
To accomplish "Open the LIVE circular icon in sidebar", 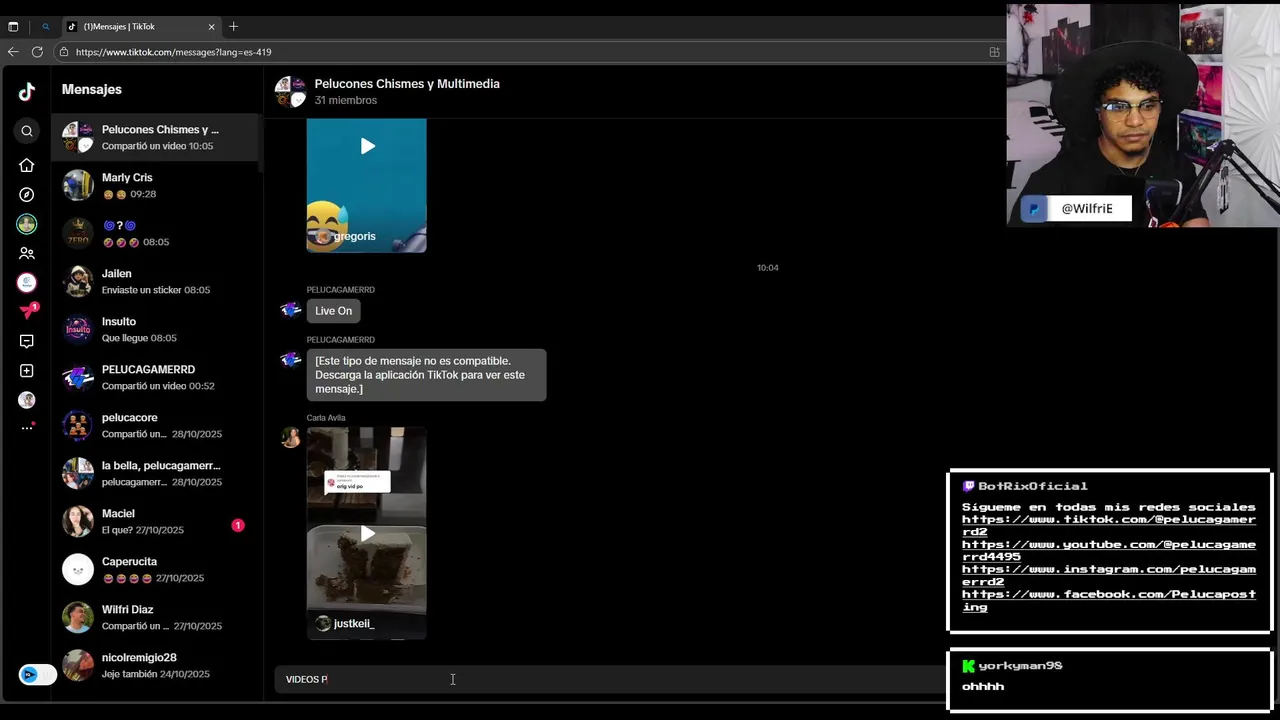I will point(27,283).
